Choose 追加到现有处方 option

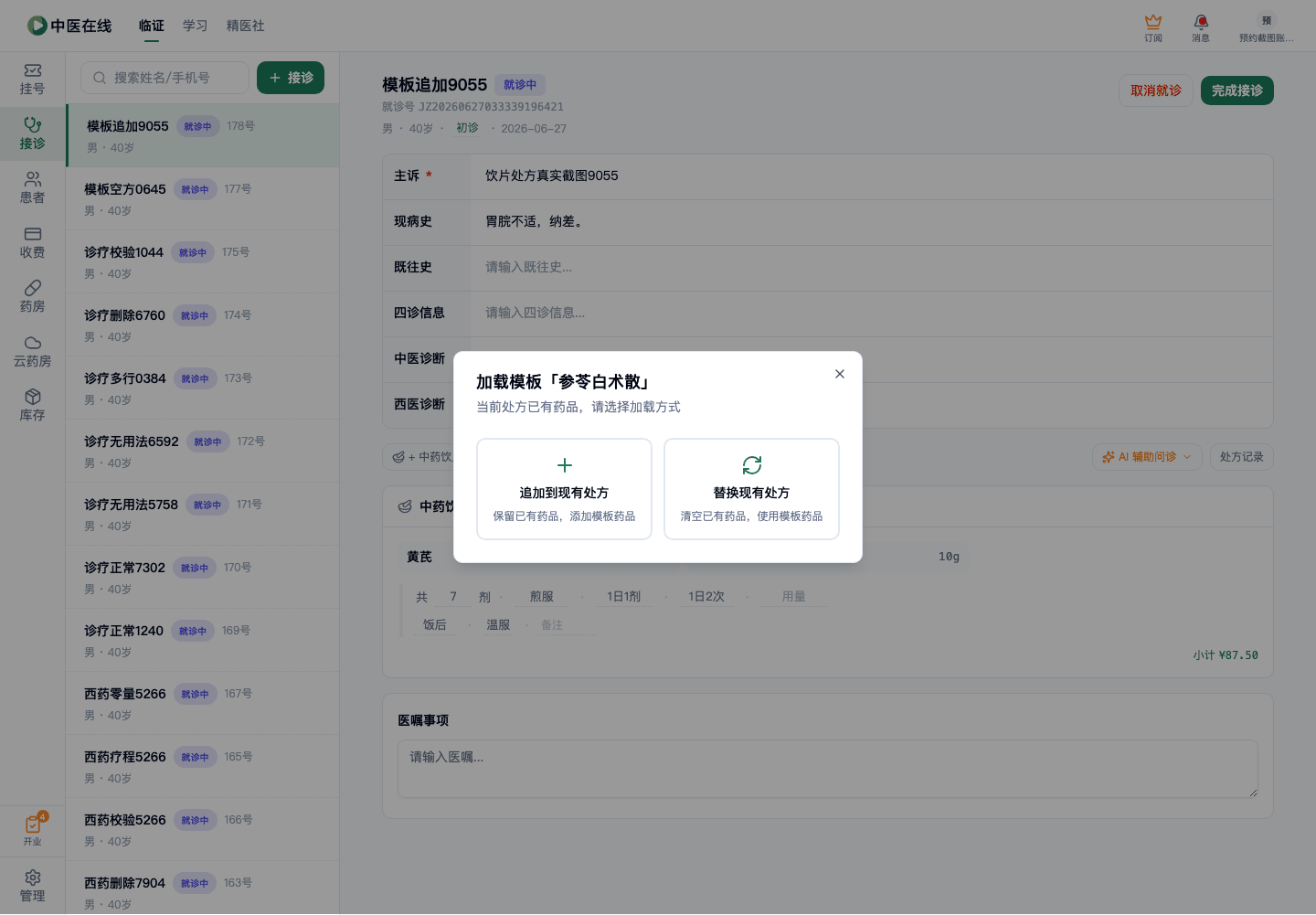coord(565,489)
